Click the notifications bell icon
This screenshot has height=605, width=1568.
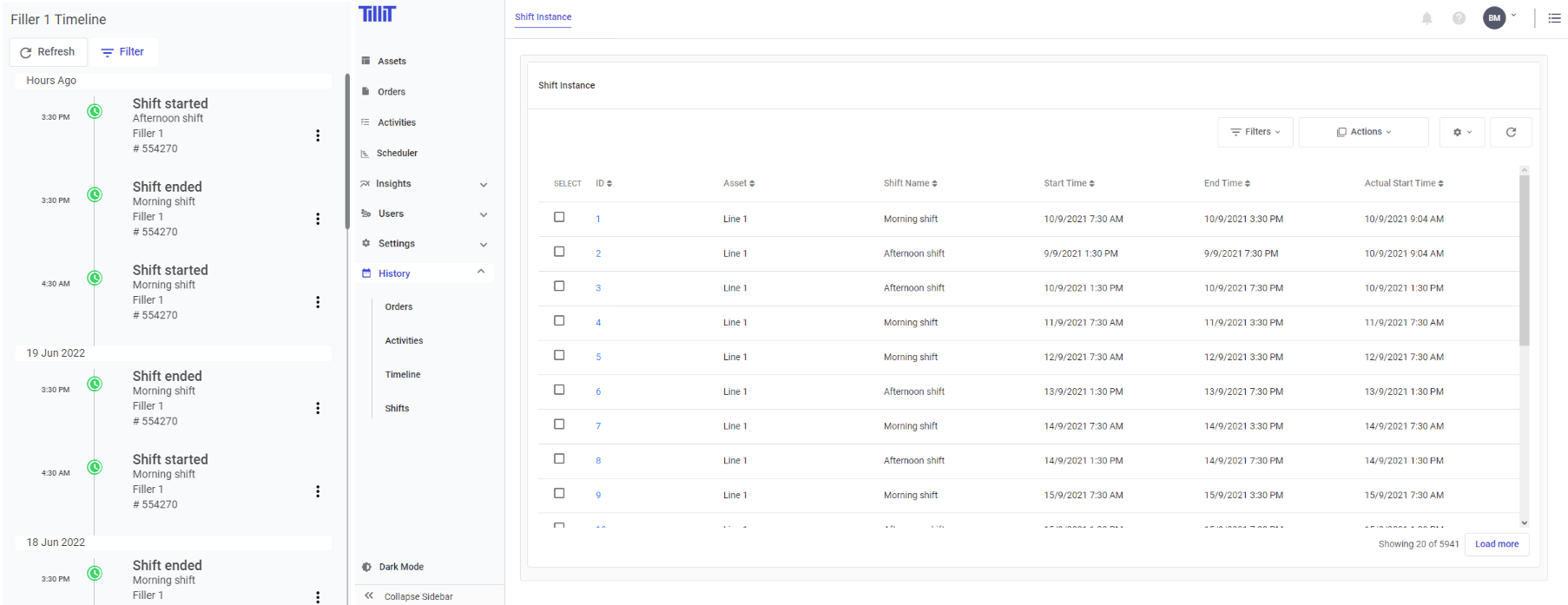point(1426,18)
